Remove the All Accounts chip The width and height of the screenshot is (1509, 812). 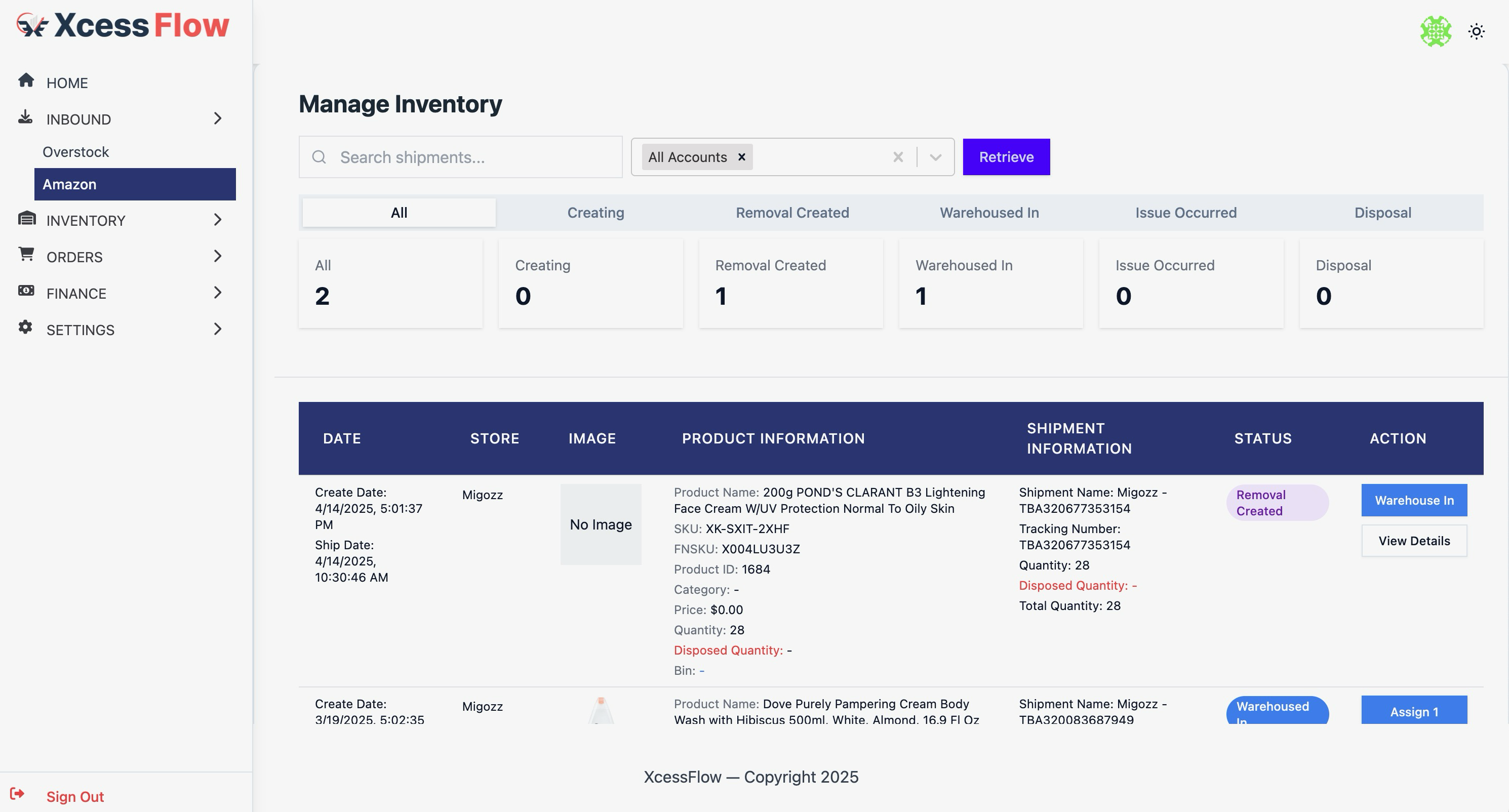pos(742,157)
